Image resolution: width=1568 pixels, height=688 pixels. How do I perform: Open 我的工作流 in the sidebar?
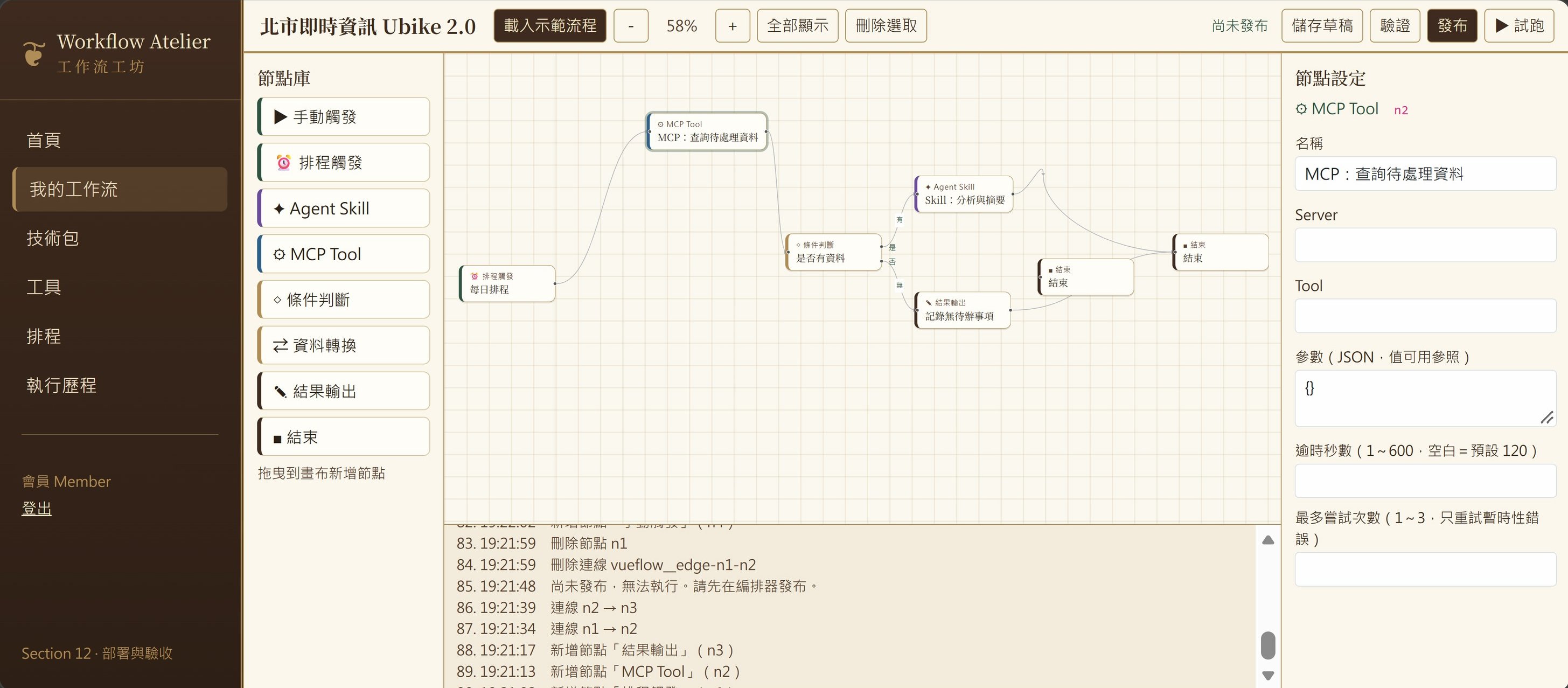[x=119, y=189]
